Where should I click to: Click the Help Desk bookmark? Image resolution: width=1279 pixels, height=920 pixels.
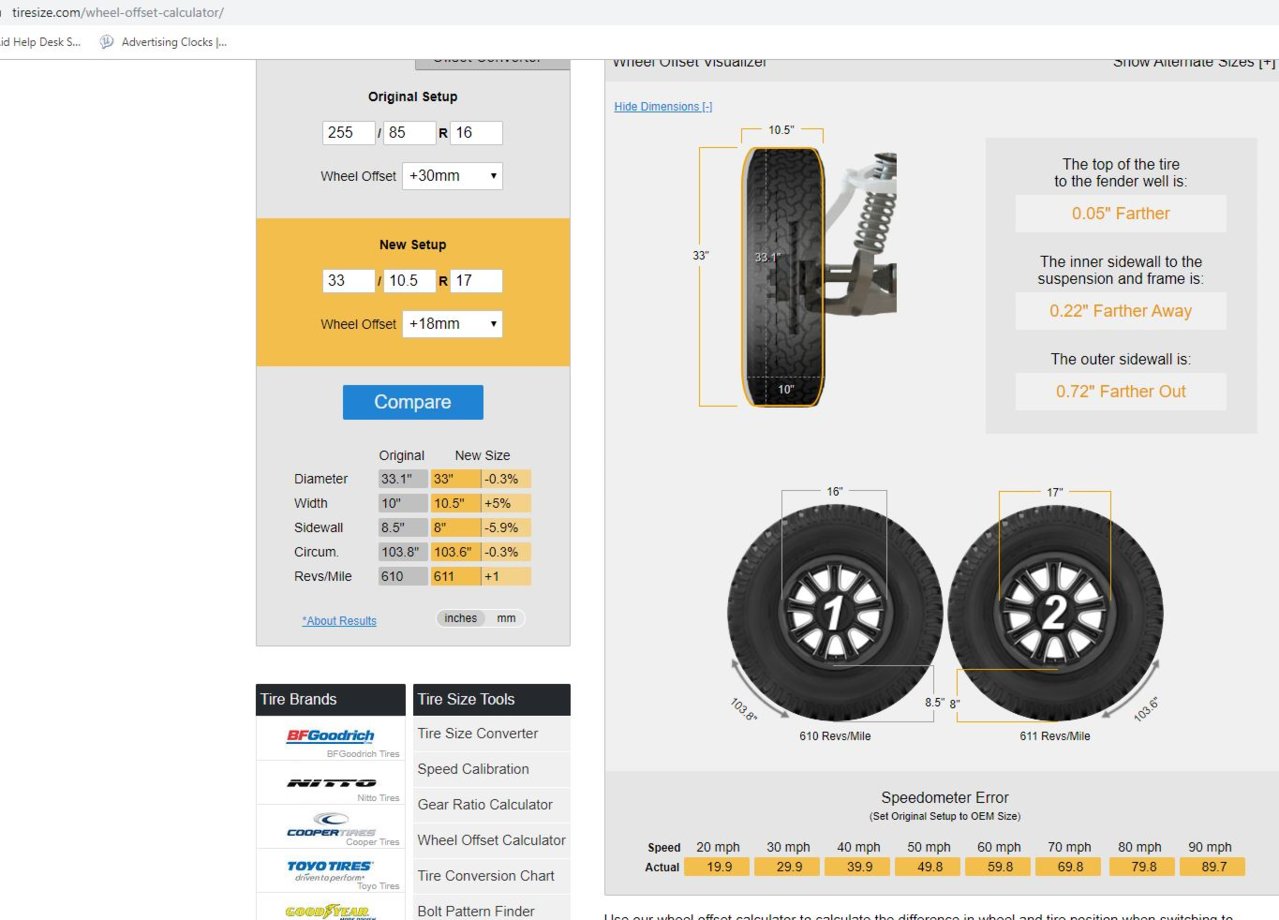40,42
